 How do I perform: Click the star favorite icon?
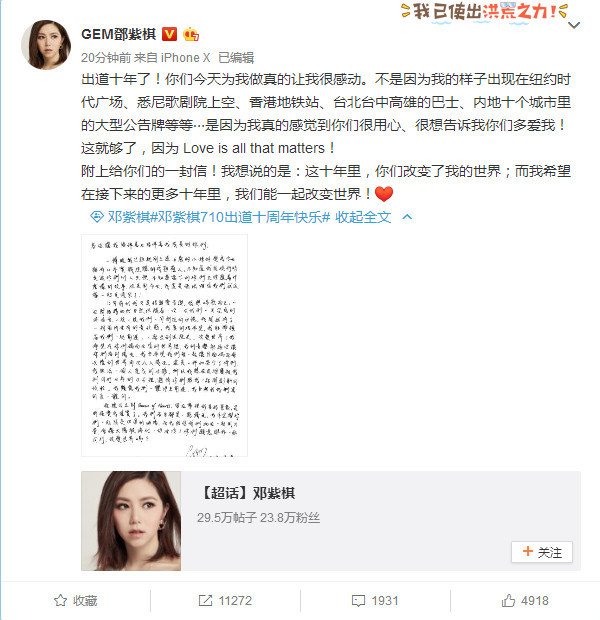point(60,601)
